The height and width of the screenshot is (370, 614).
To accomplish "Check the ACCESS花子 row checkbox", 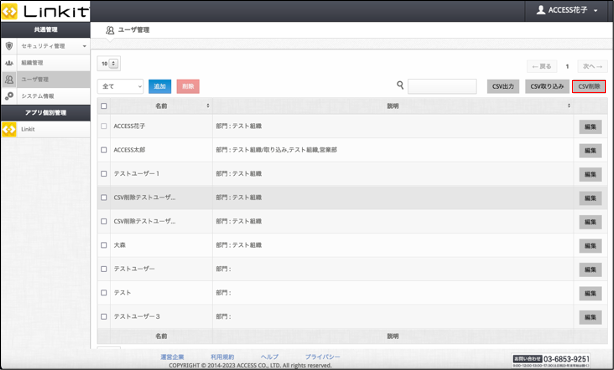I will pos(104,126).
